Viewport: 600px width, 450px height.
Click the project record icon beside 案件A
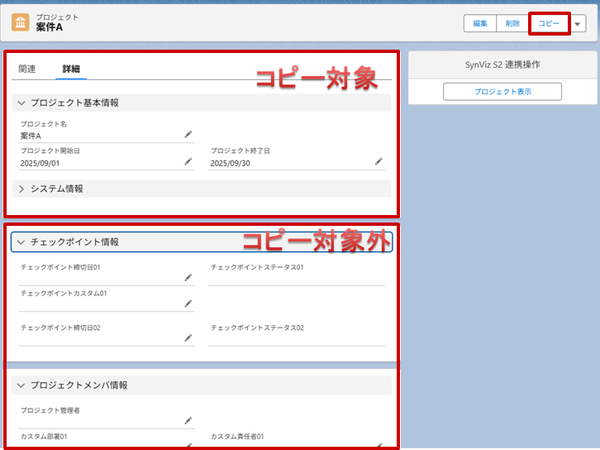point(20,22)
